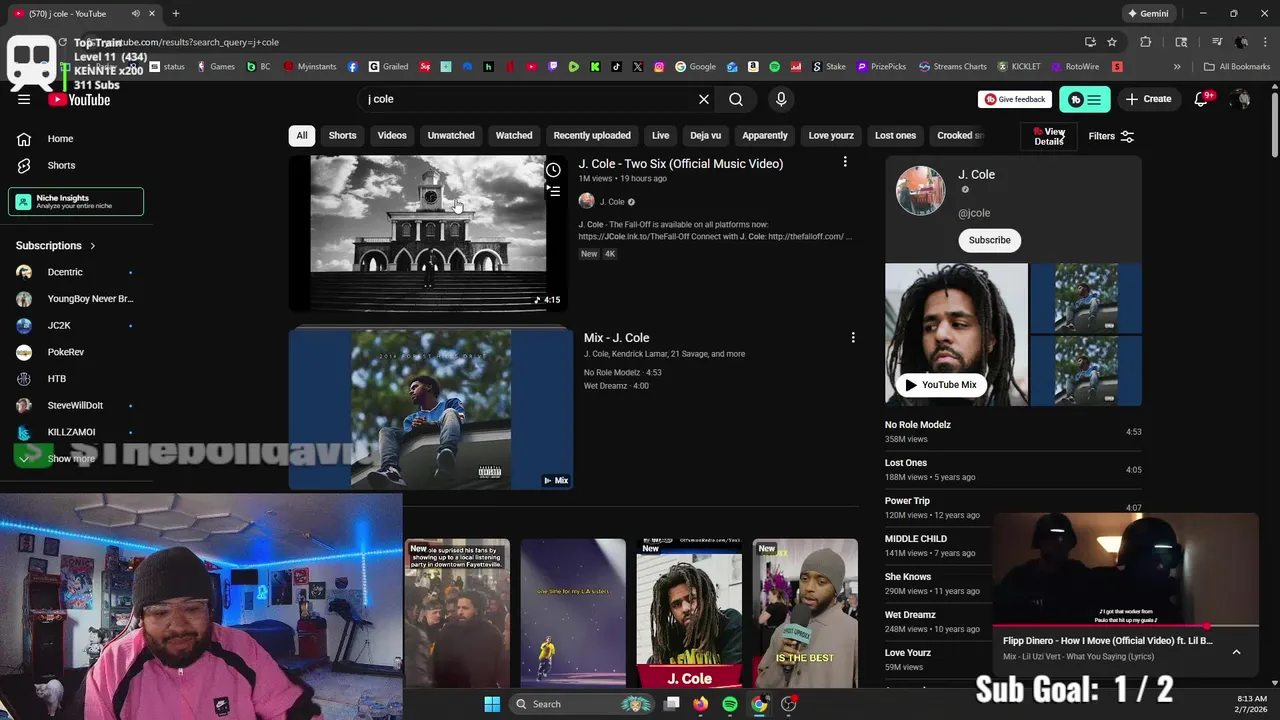Start voice search with the microphone icon
Viewport: 1280px width, 720px height.
click(x=781, y=99)
